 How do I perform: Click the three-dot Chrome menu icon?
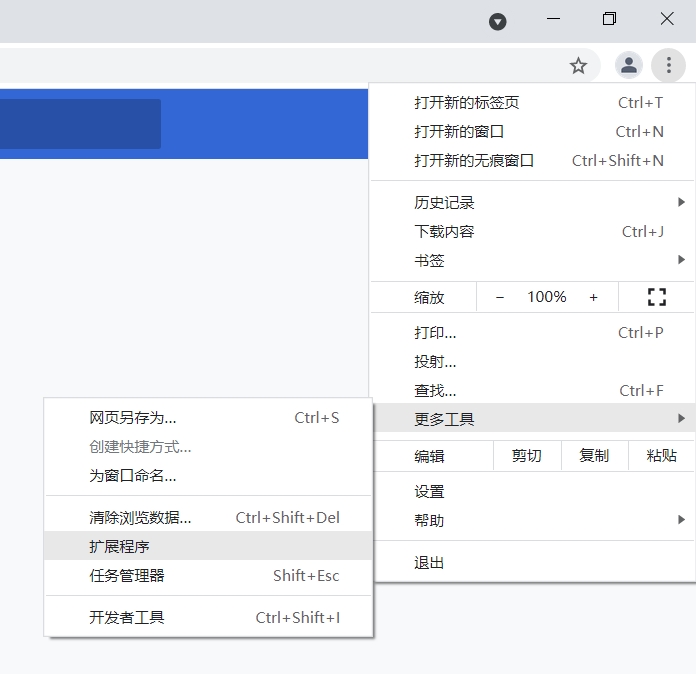click(x=668, y=66)
